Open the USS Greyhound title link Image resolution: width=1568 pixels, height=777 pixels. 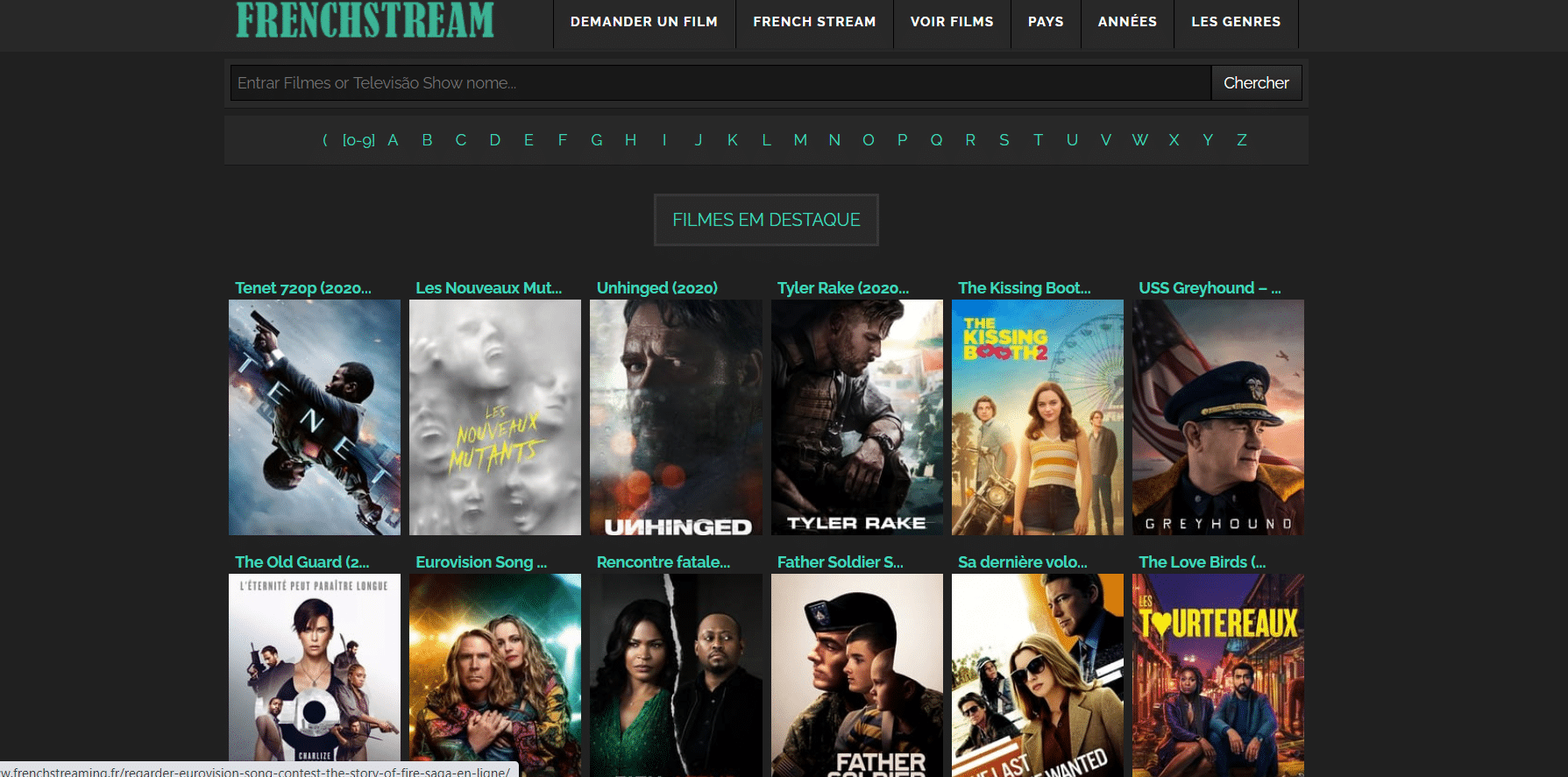(1210, 288)
